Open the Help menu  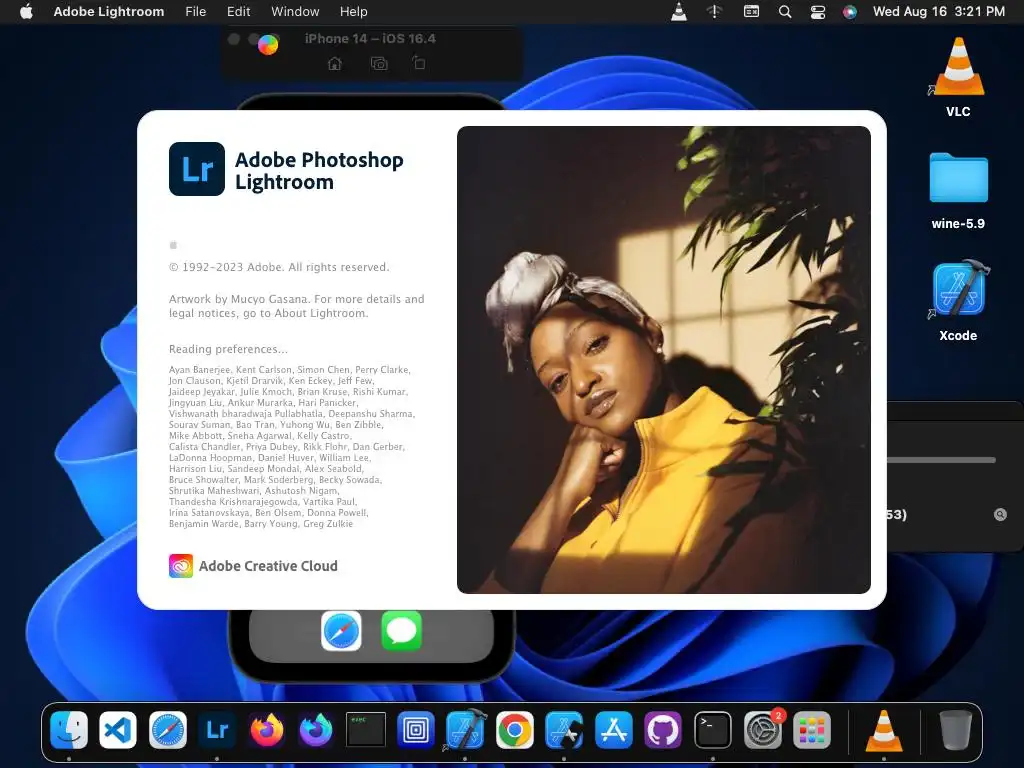[x=353, y=11]
